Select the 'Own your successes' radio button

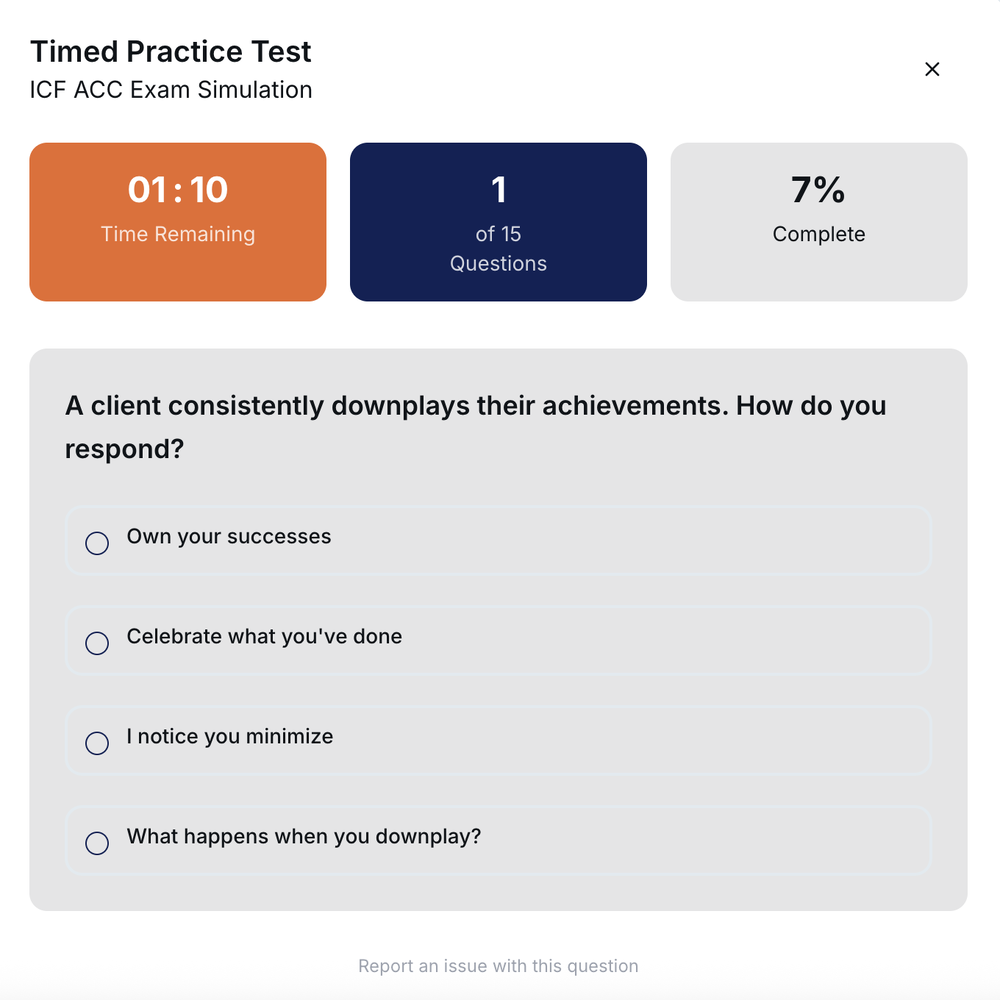(97, 543)
